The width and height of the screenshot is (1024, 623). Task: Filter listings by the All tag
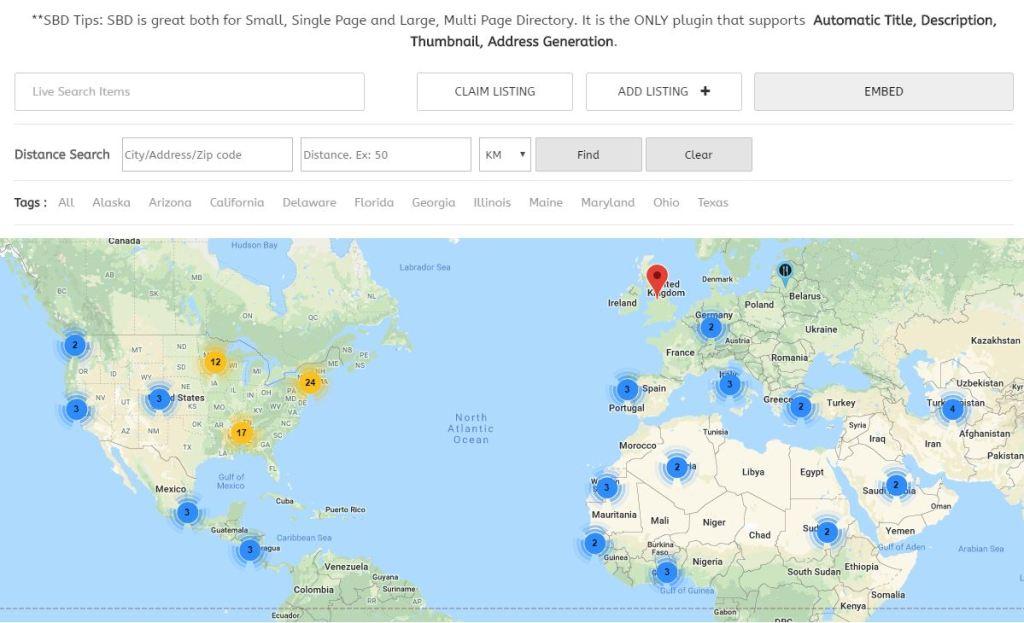coord(66,202)
